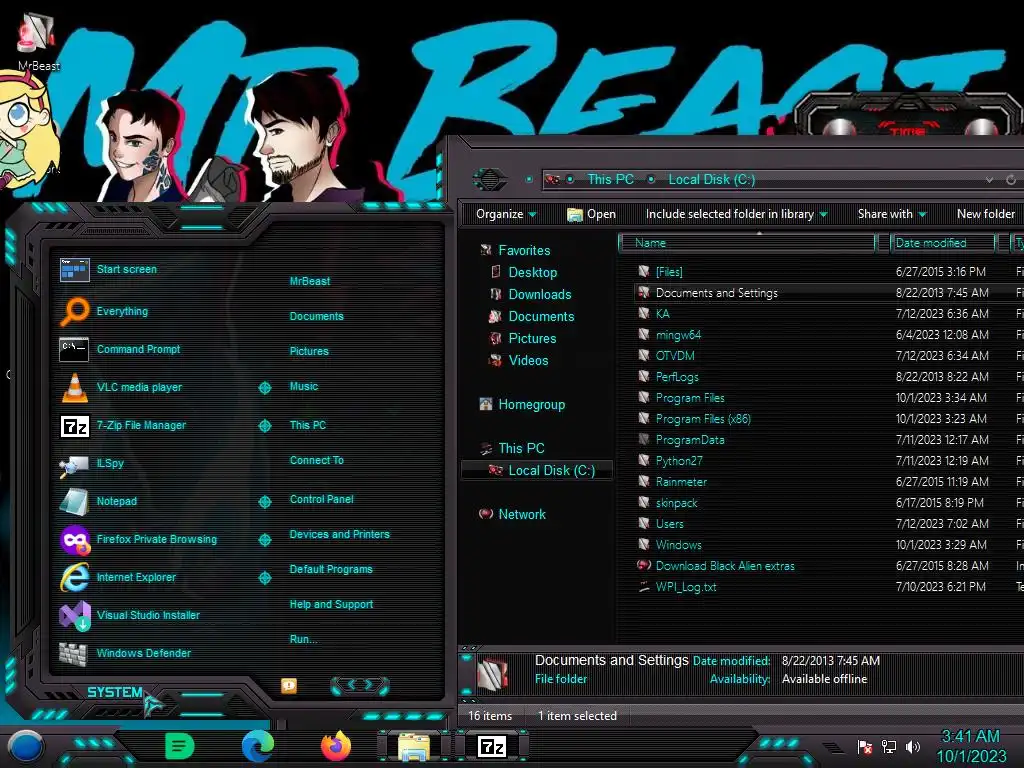Open Devices and Printers in Start menu
1024x768 pixels.
click(x=340, y=534)
